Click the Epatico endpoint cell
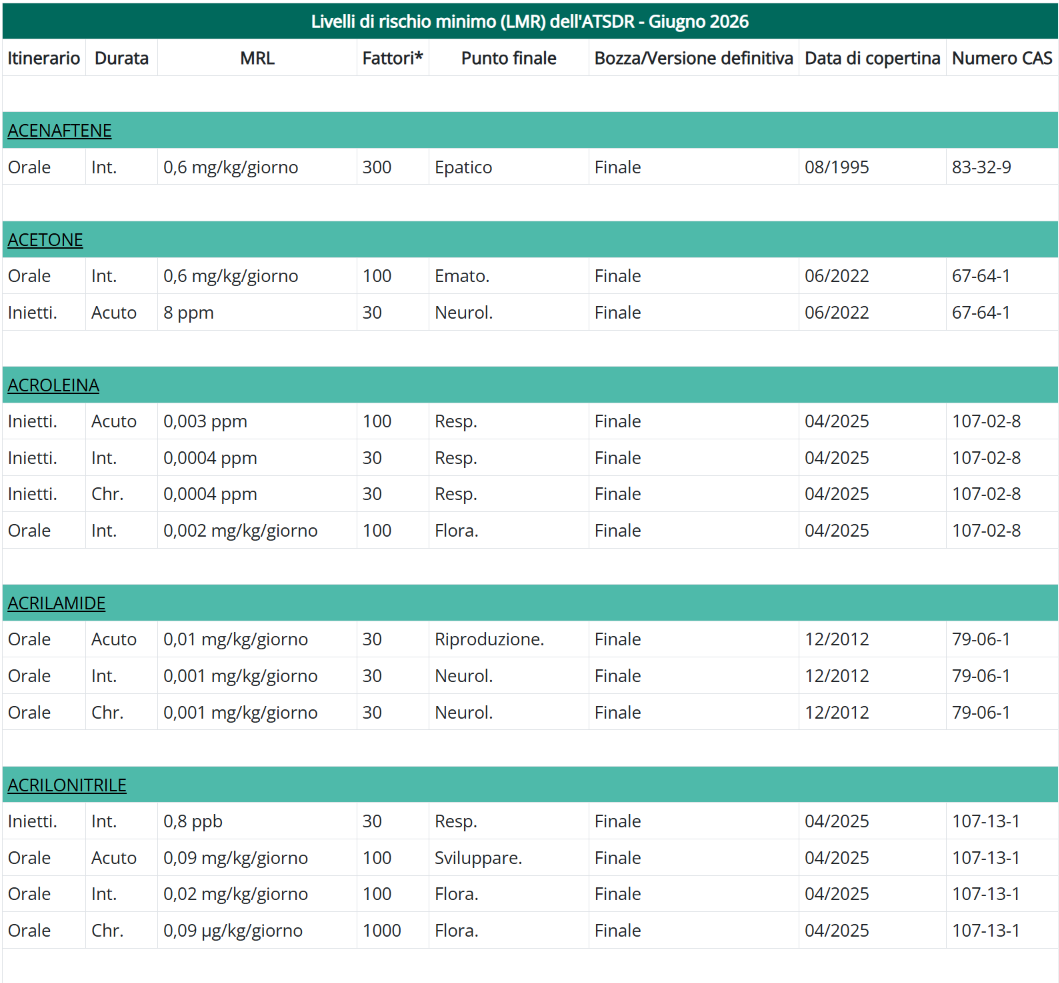This screenshot has width=1059, height=983. (x=463, y=167)
